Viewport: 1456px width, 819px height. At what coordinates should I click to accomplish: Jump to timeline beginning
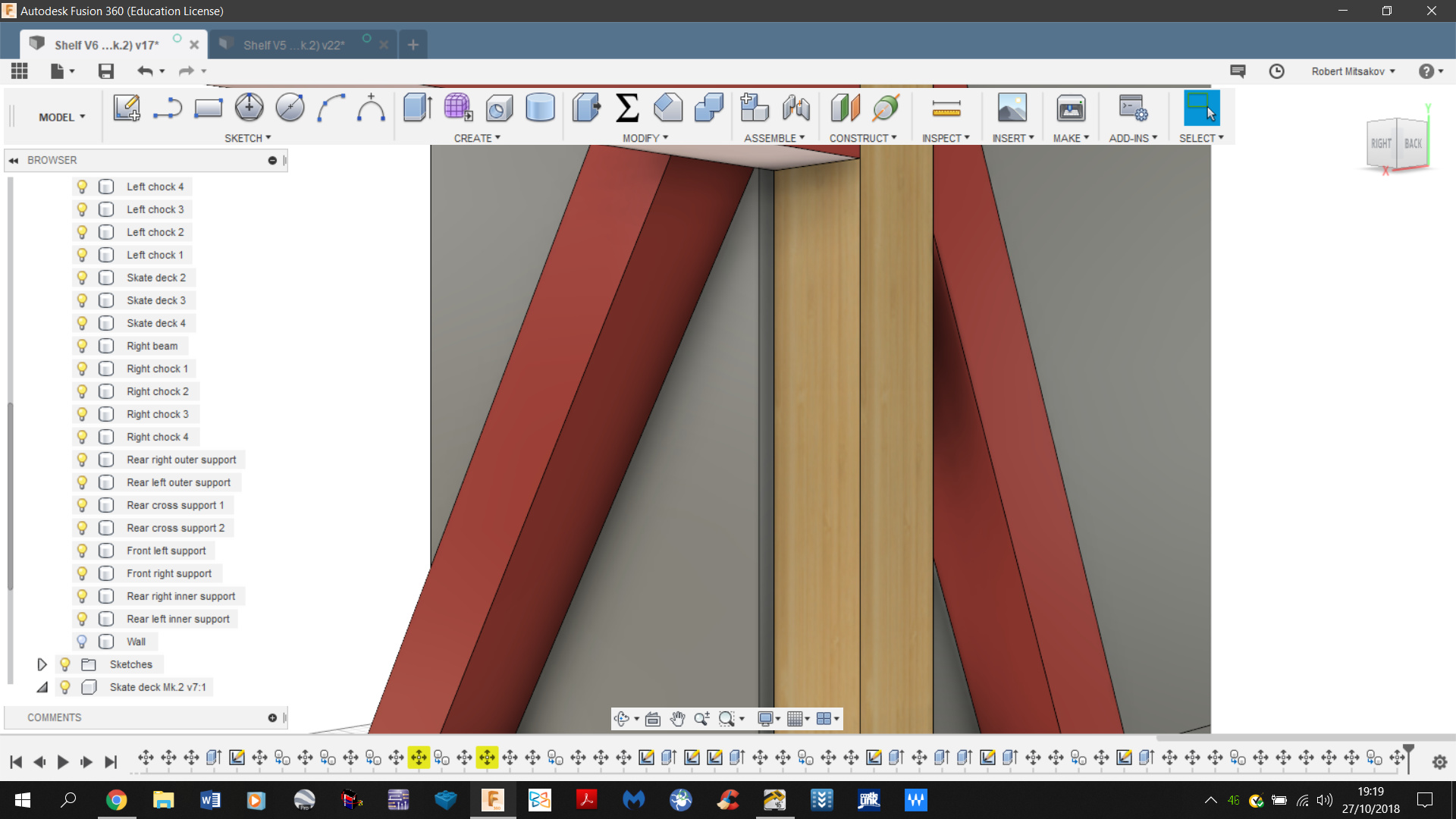[x=16, y=761]
